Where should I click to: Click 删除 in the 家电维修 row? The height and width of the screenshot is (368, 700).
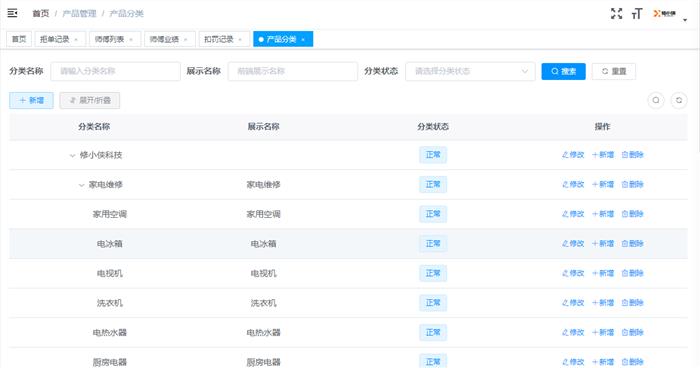(x=633, y=184)
